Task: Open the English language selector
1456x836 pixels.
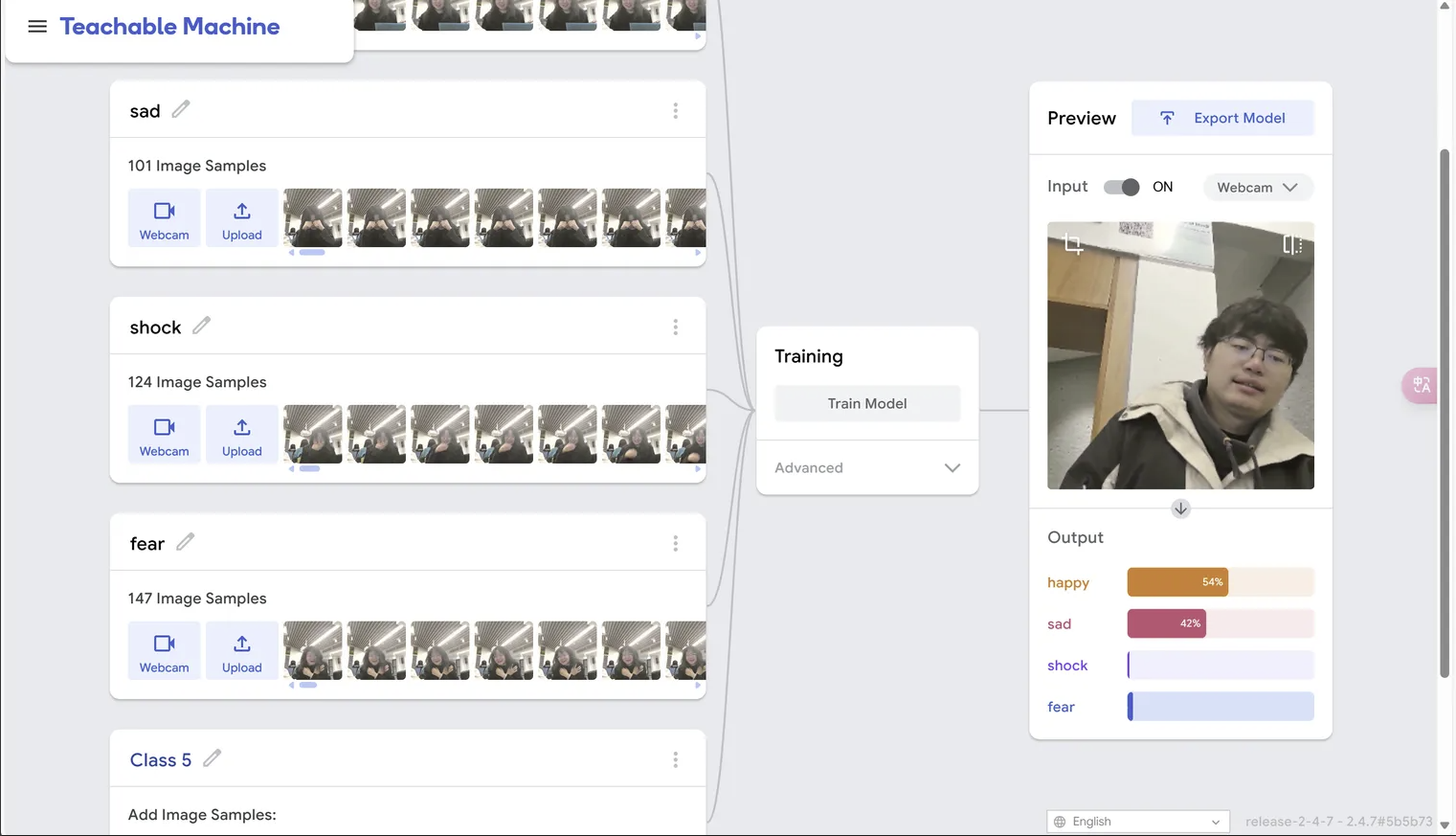Action: 1137,822
